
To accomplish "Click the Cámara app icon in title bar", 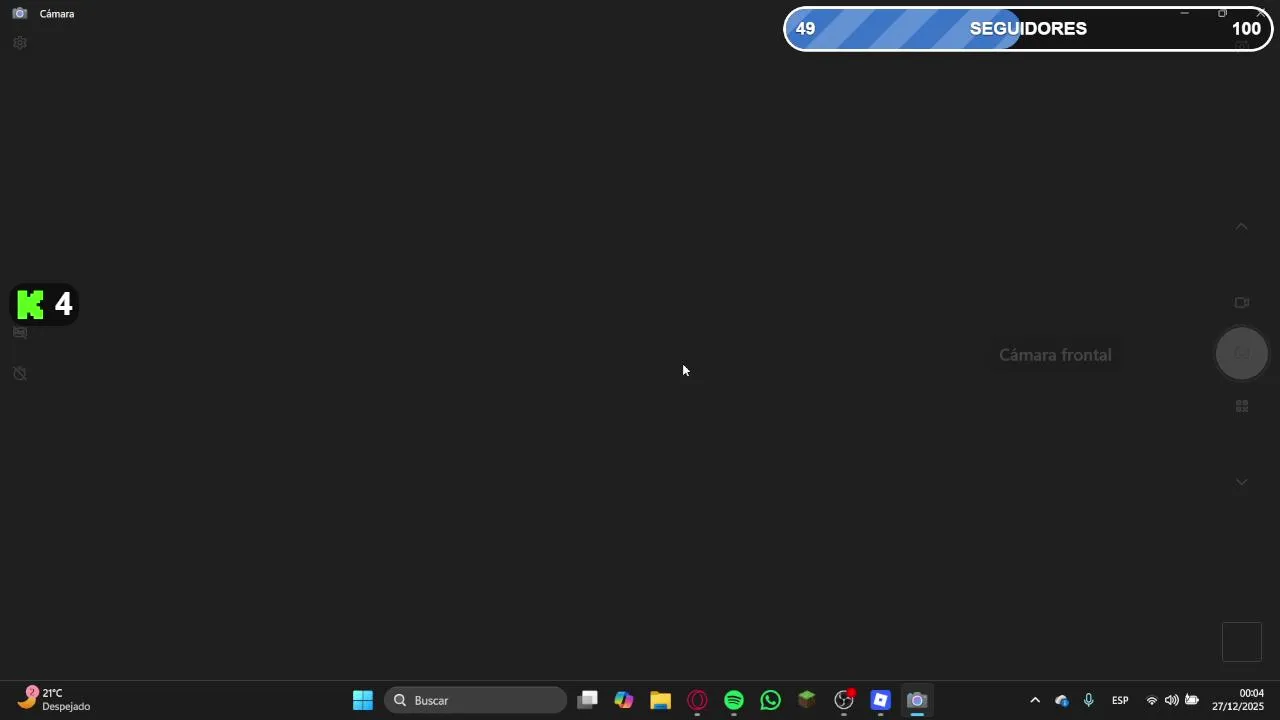I will point(19,14).
